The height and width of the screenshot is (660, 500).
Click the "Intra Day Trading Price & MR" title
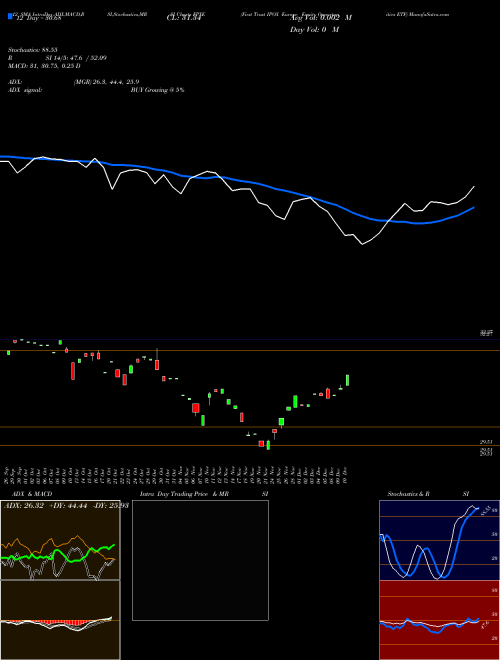coord(185,494)
